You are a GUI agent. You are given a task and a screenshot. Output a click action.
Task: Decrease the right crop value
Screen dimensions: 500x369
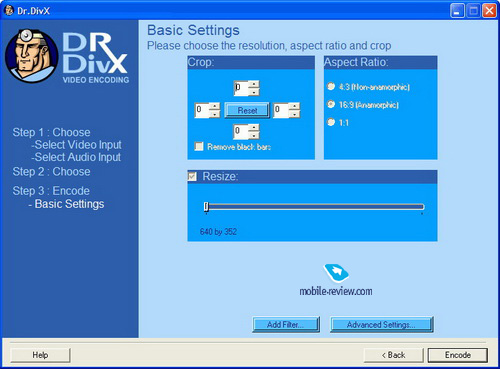[294, 114]
